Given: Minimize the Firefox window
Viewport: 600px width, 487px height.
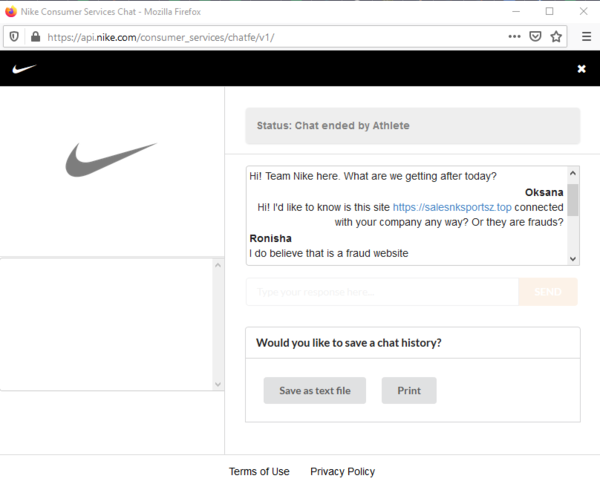Looking at the screenshot, I should (x=516, y=11).
